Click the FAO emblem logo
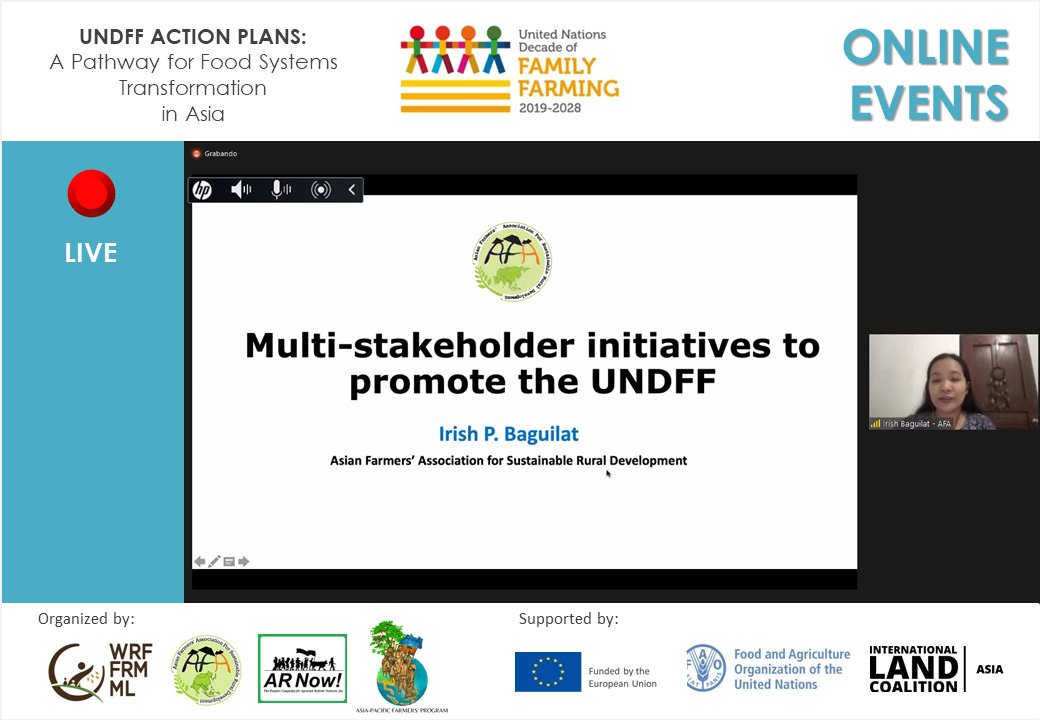Image resolution: width=1040 pixels, height=720 pixels. tap(705, 668)
